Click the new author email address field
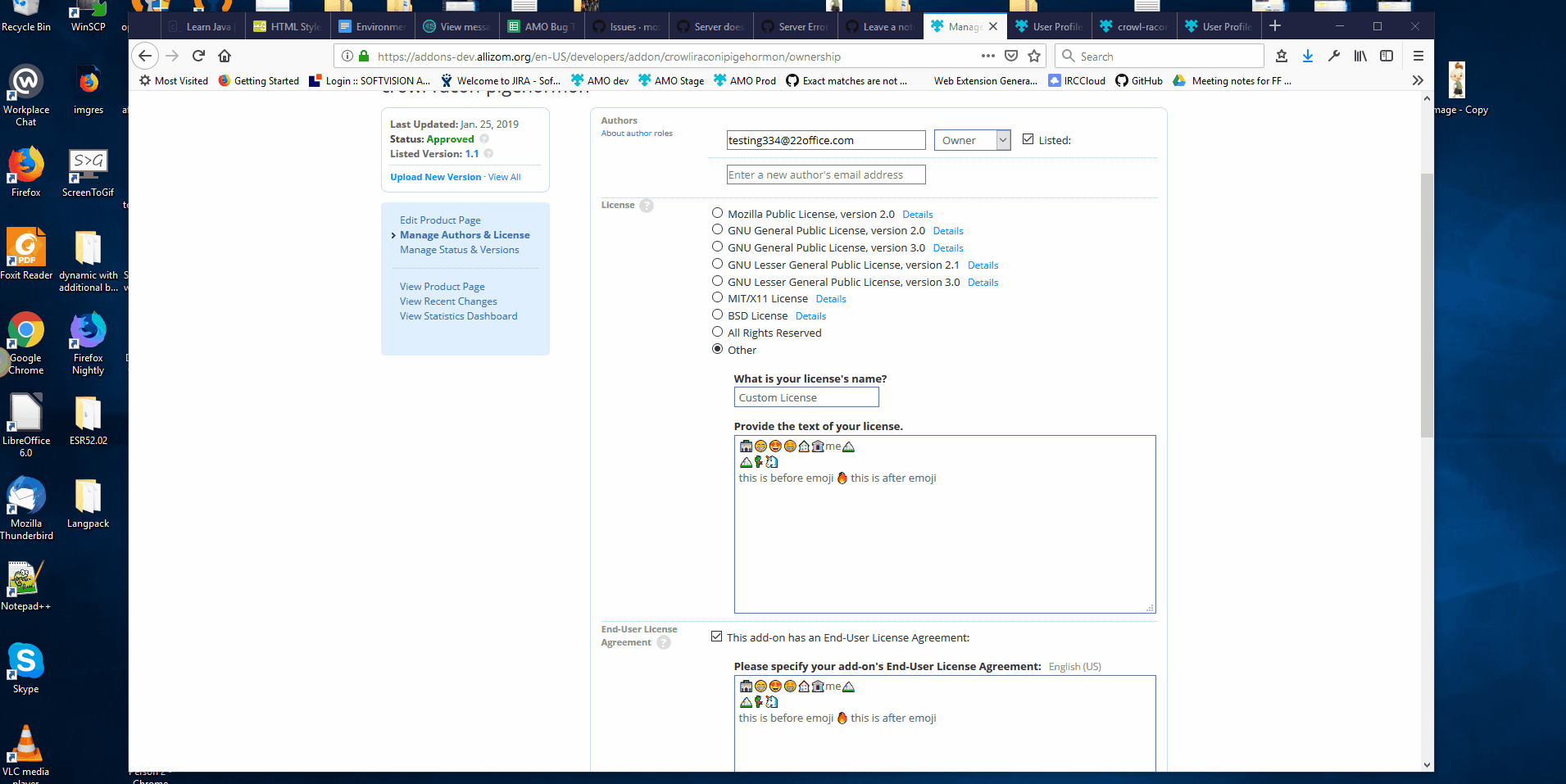The width and height of the screenshot is (1566, 784). point(825,174)
